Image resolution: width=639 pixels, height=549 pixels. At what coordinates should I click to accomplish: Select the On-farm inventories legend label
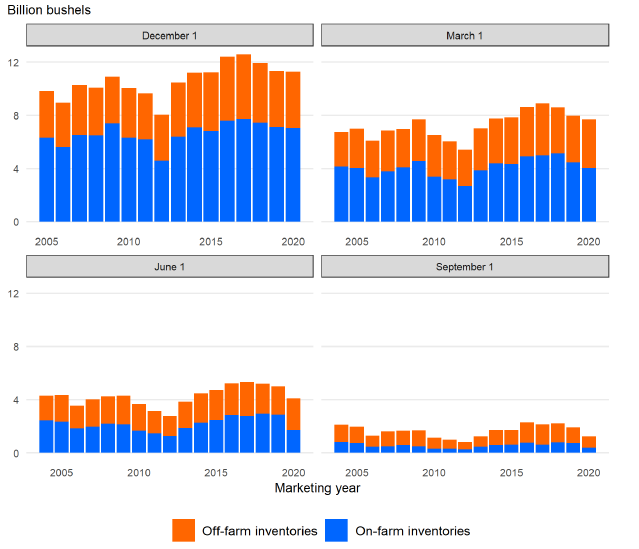point(412,531)
